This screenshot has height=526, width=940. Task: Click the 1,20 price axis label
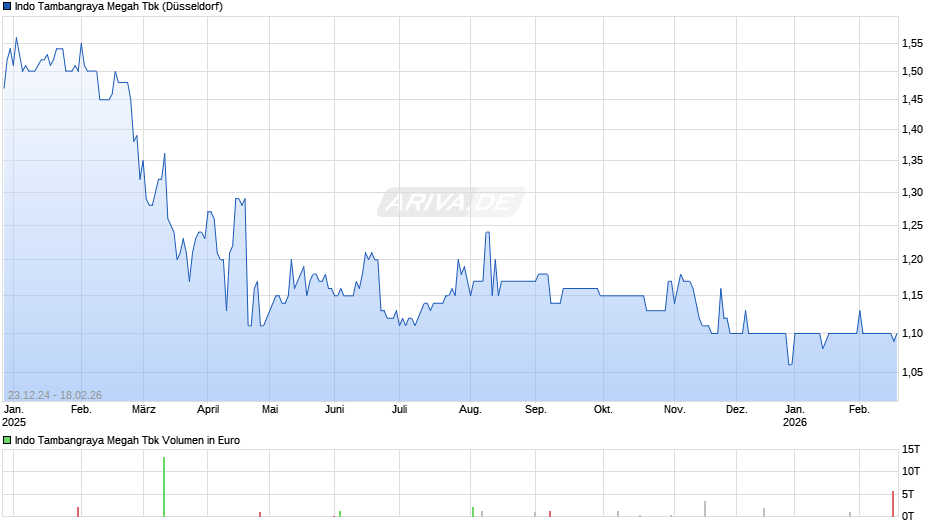click(912, 260)
